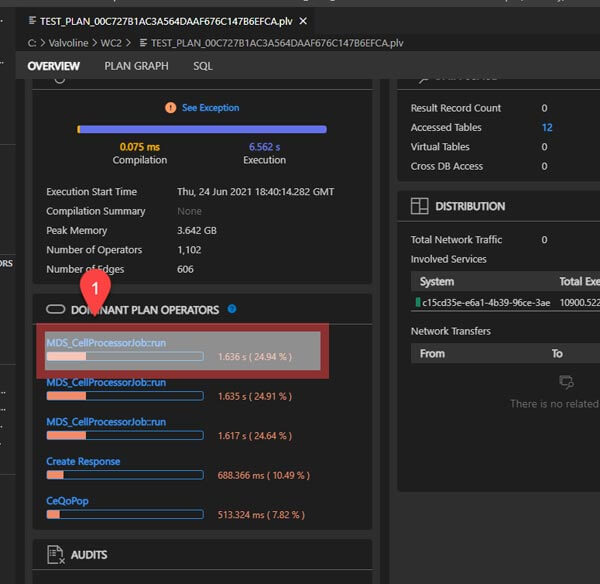The image size is (600, 584).
Task: Click the compilation/execution time bar
Action: click(202, 129)
